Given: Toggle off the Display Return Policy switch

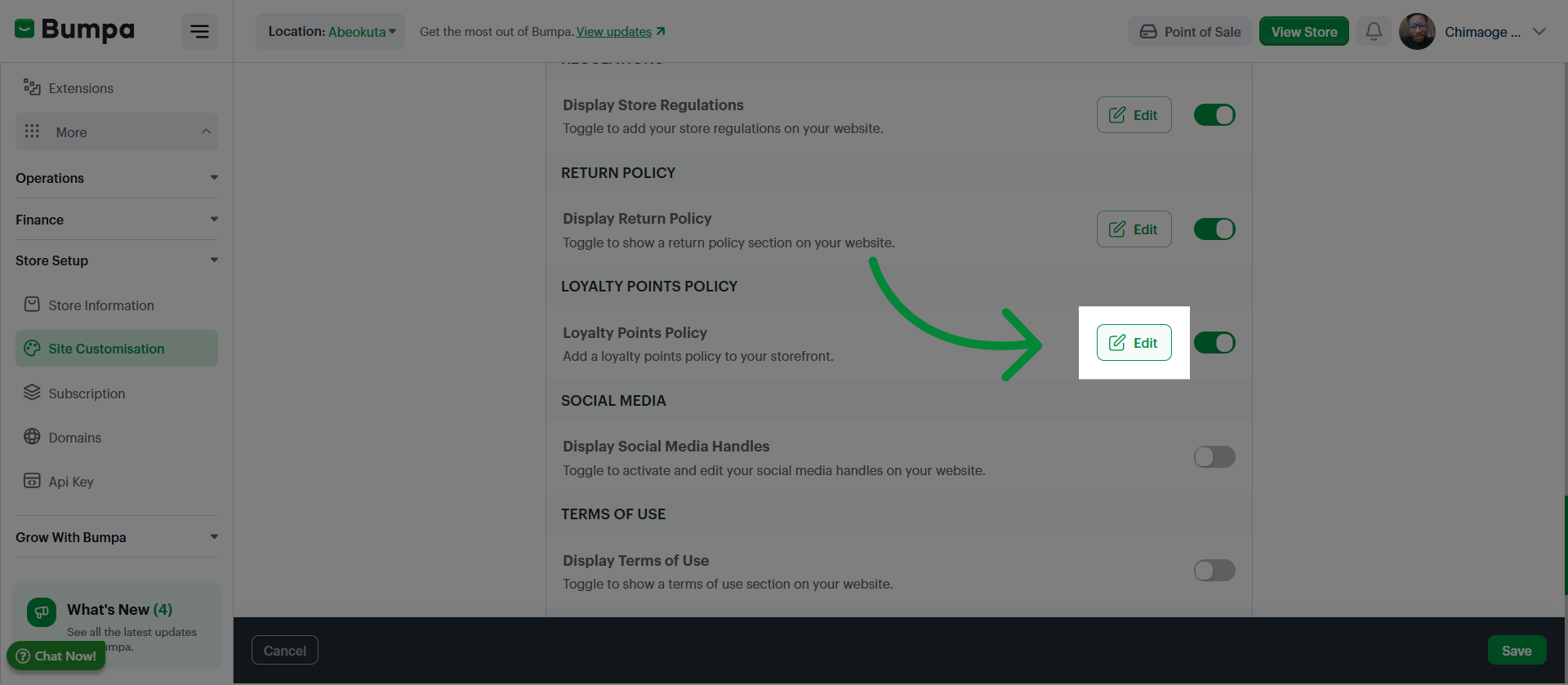Looking at the screenshot, I should 1214,229.
